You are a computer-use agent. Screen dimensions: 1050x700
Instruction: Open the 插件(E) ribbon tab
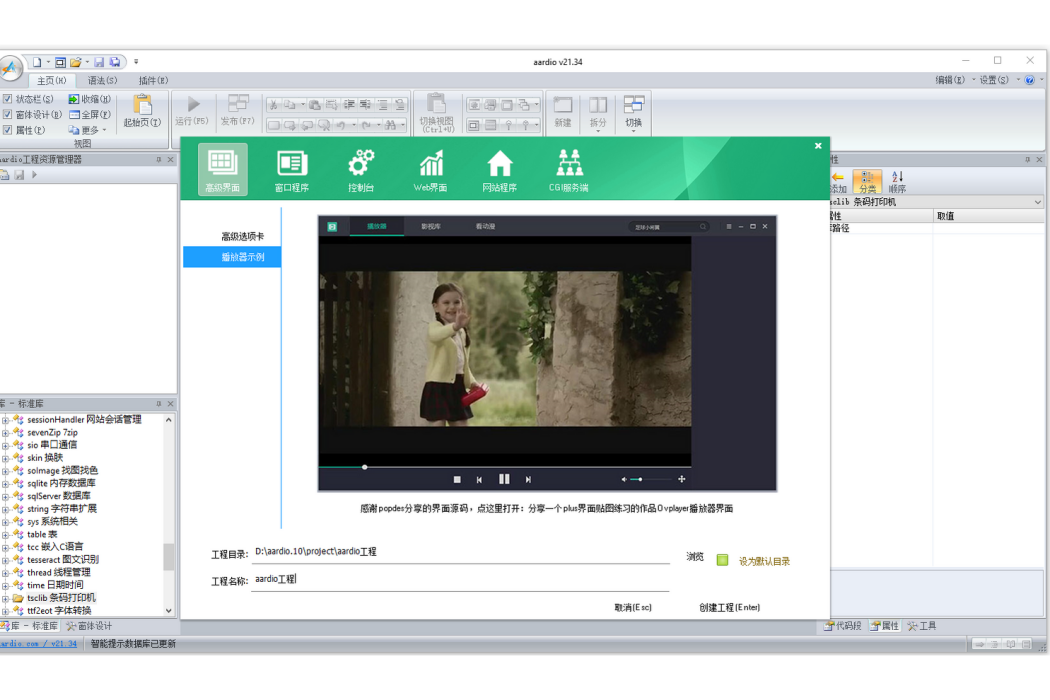click(153, 80)
